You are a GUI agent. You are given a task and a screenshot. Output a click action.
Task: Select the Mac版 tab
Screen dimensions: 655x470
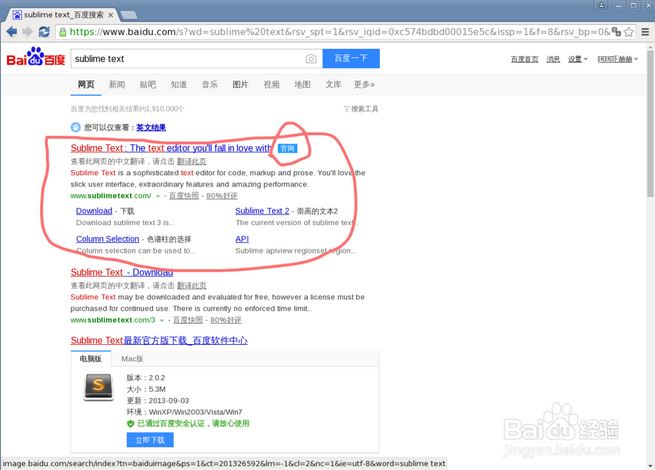pyautogui.click(x=132, y=358)
